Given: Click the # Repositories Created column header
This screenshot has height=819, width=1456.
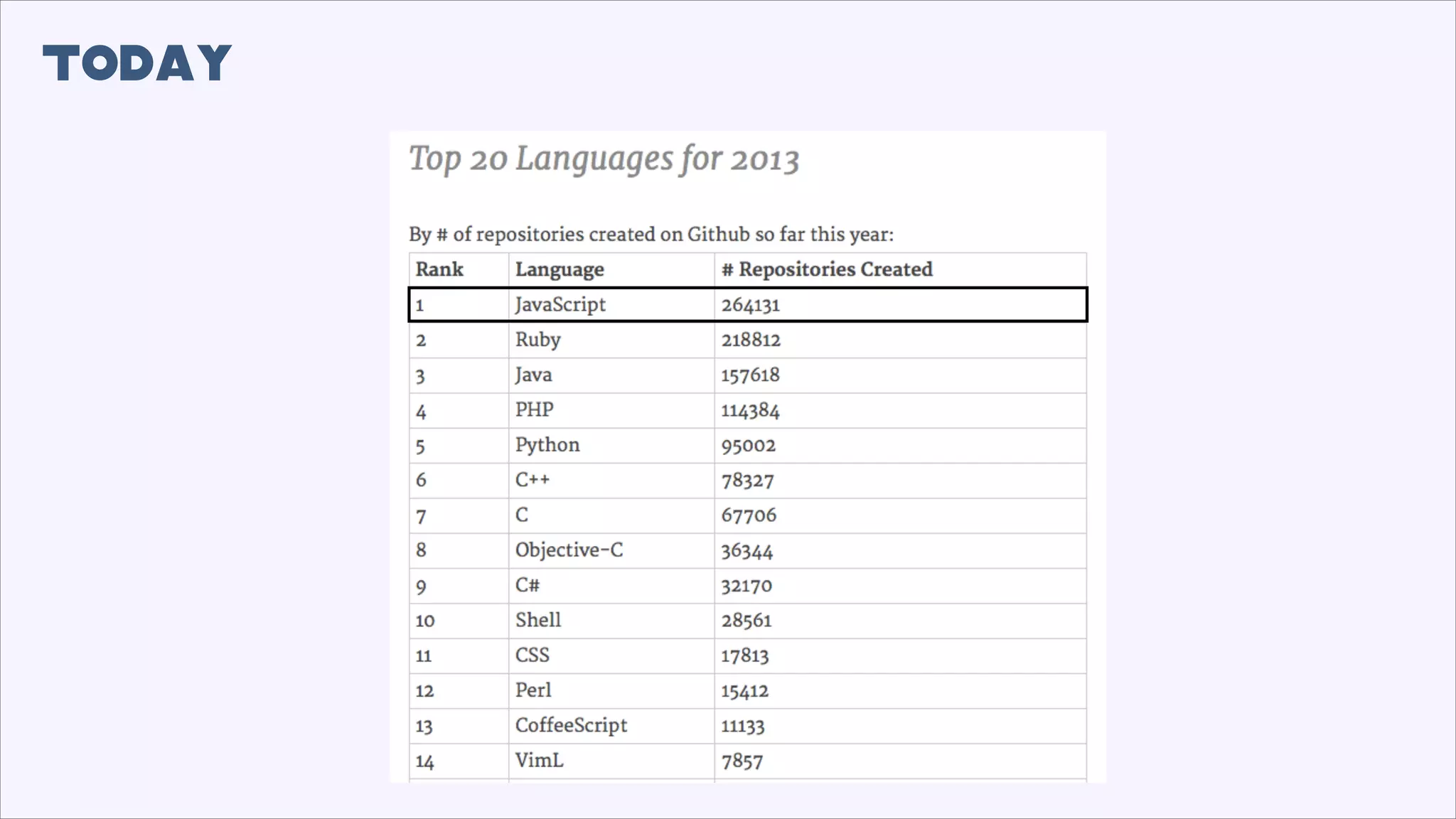Looking at the screenshot, I should tap(827, 269).
